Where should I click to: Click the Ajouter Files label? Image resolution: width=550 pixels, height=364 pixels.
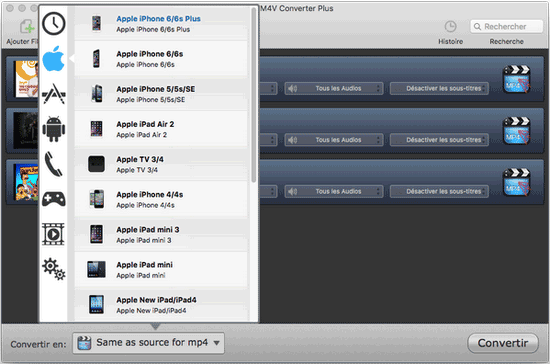click(x=22, y=41)
